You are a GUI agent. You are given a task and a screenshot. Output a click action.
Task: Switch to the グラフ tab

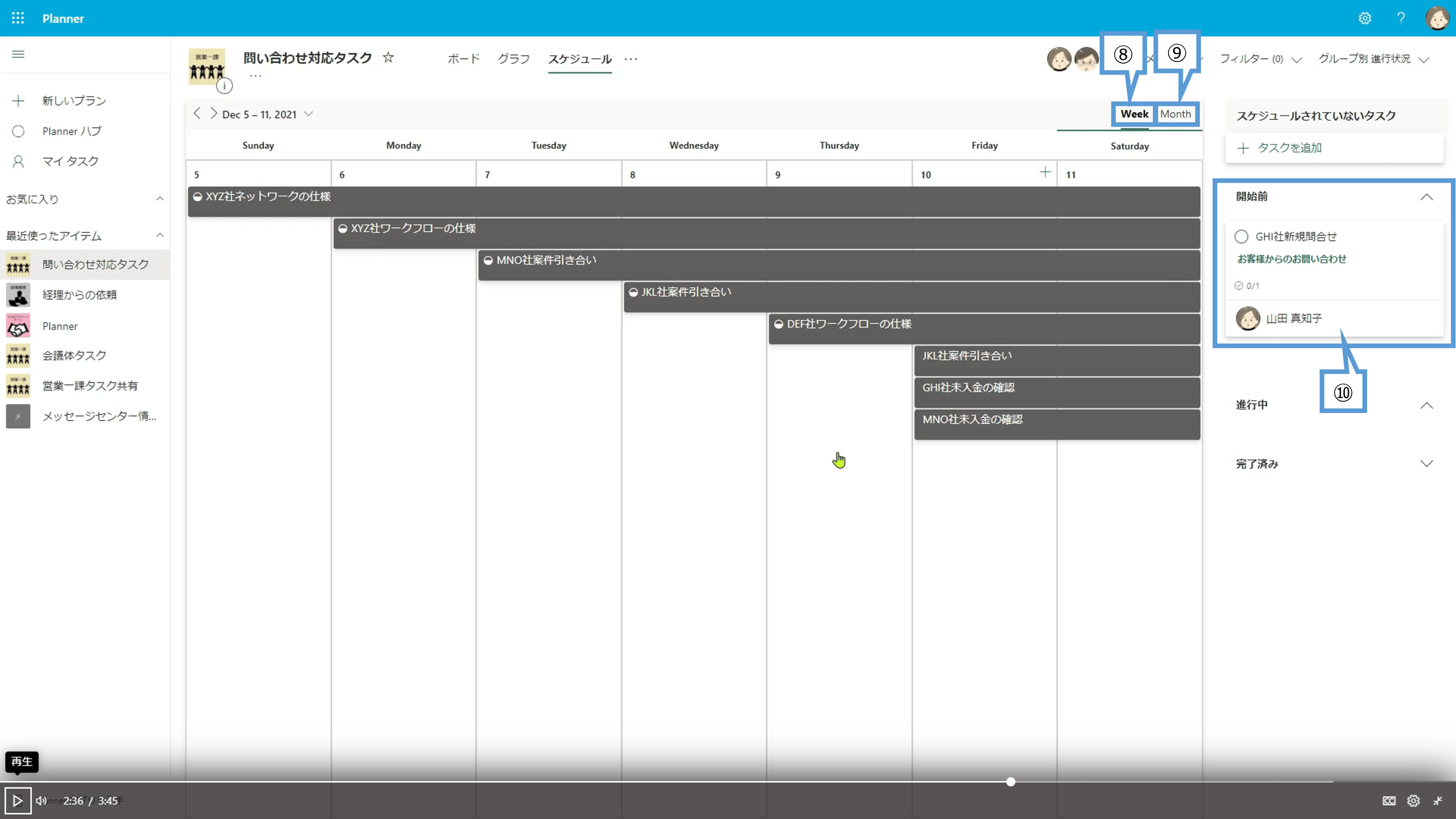pyautogui.click(x=513, y=59)
